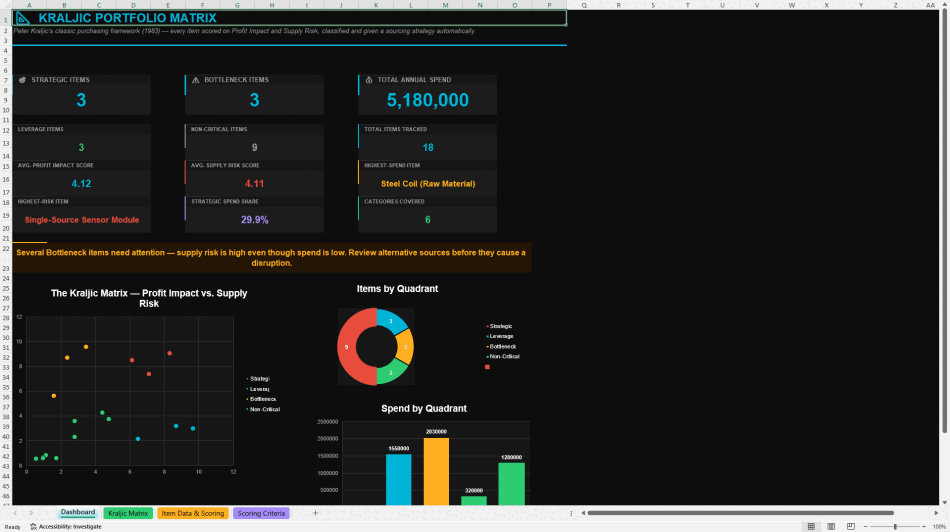Open the Item Data & Scoring tab
Viewport: 950px width, 532px height.
(x=193, y=513)
